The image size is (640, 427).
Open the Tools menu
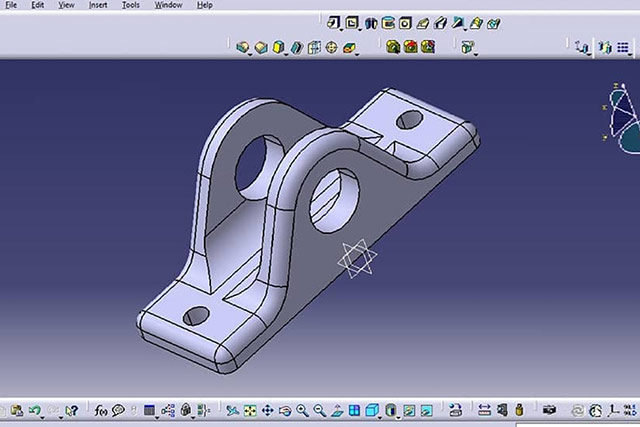[131, 5]
